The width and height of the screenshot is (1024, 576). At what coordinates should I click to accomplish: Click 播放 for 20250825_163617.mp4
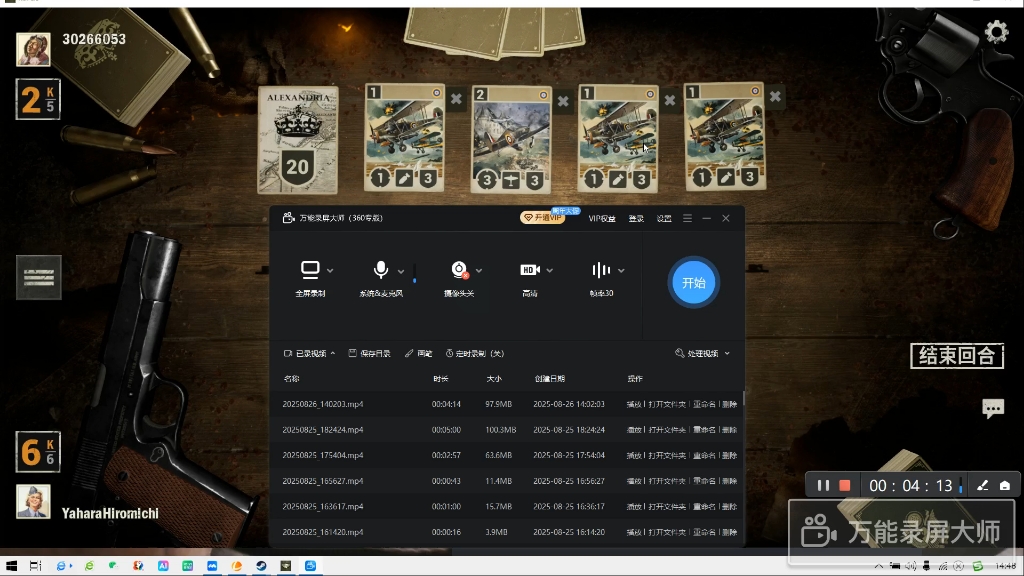[x=633, y=507]
